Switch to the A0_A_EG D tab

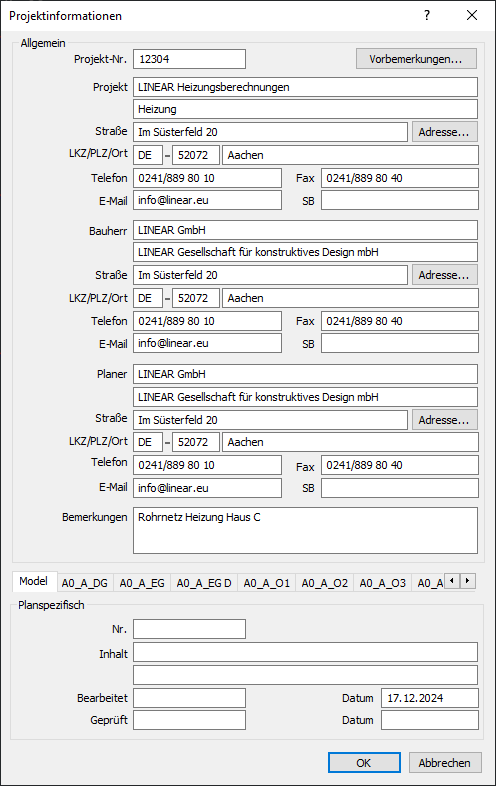coord(204,583)
